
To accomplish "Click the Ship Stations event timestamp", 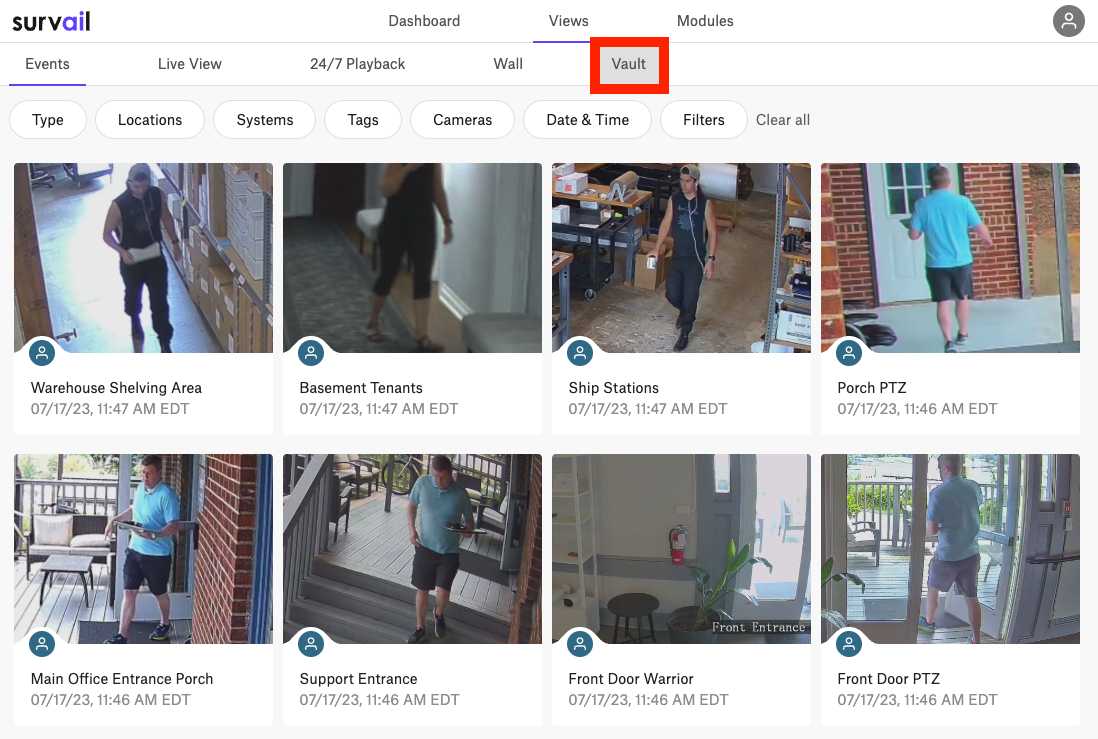I will [x=648, y=409].
